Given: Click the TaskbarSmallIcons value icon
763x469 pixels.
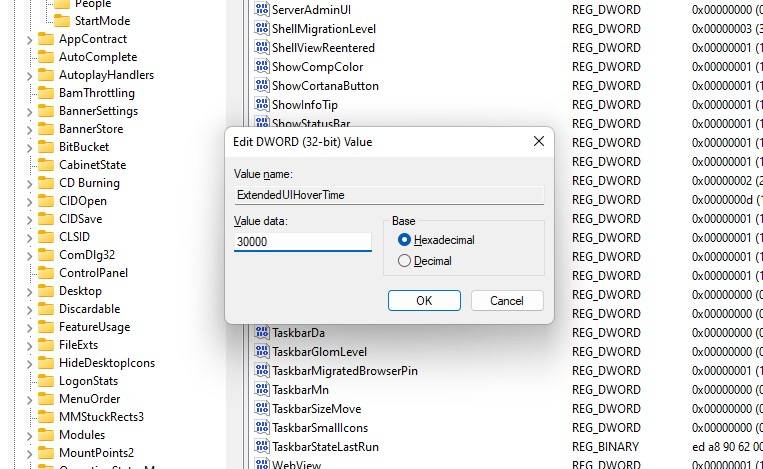Looking at the screenshot, I should click(x=262, y=427).
